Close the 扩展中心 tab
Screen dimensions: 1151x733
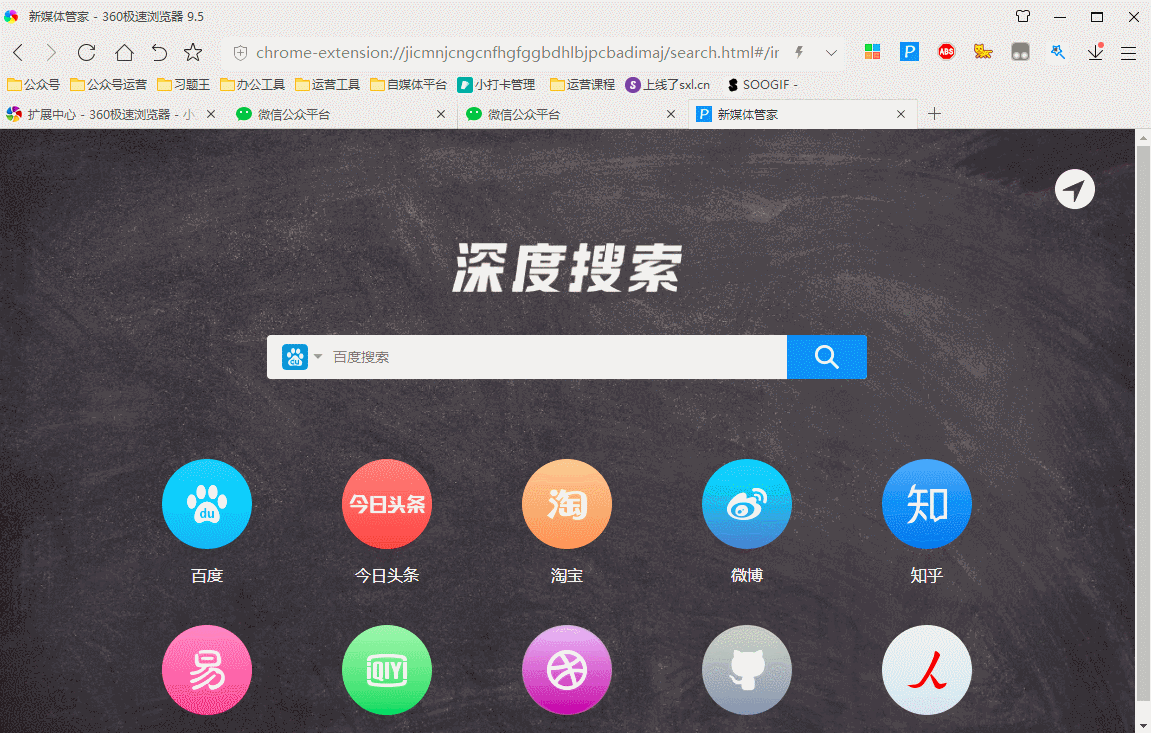(x=211, y=114)
